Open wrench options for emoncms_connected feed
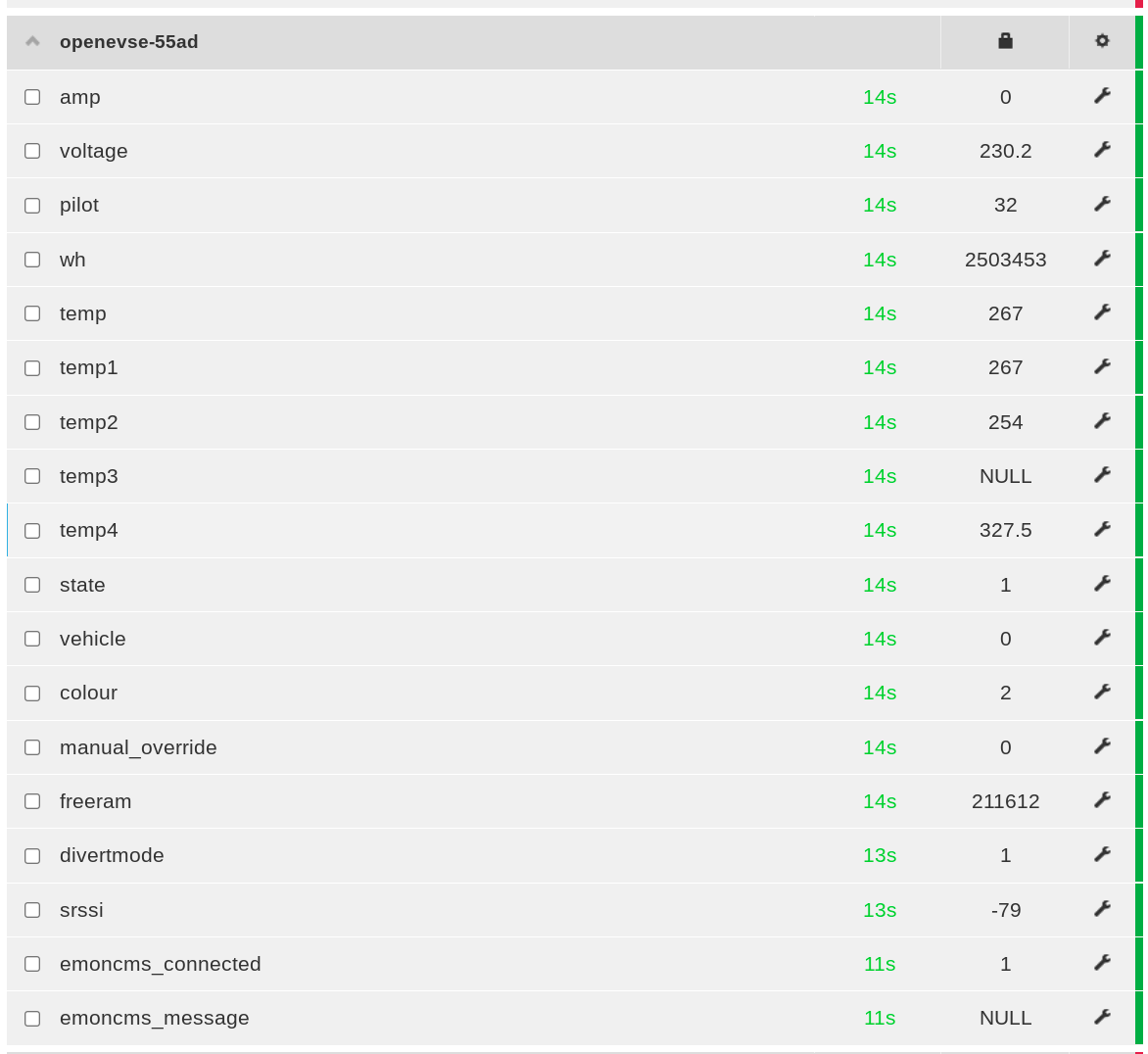This screenshot has height=1054, width=1148. click(1102, 963)
